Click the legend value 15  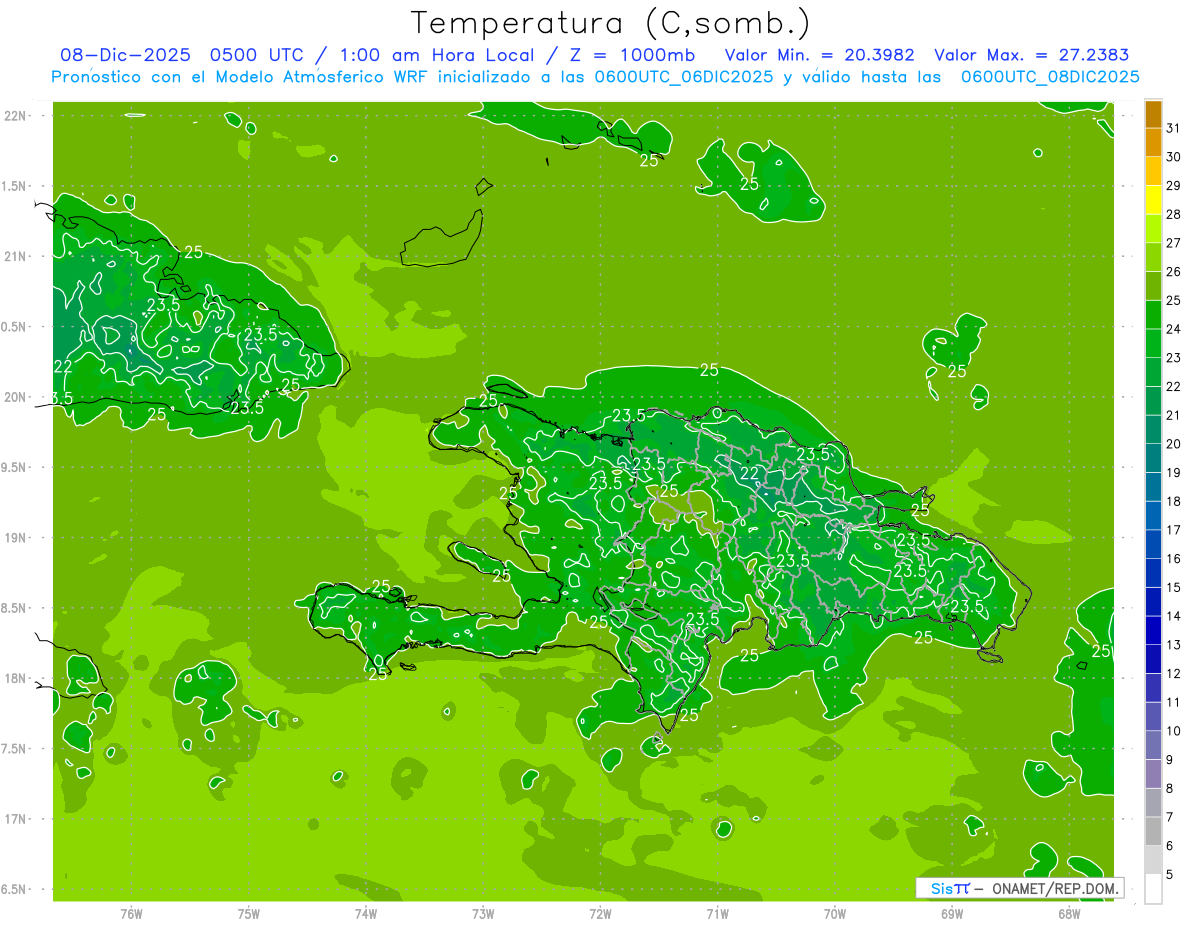click(1174, 587)
